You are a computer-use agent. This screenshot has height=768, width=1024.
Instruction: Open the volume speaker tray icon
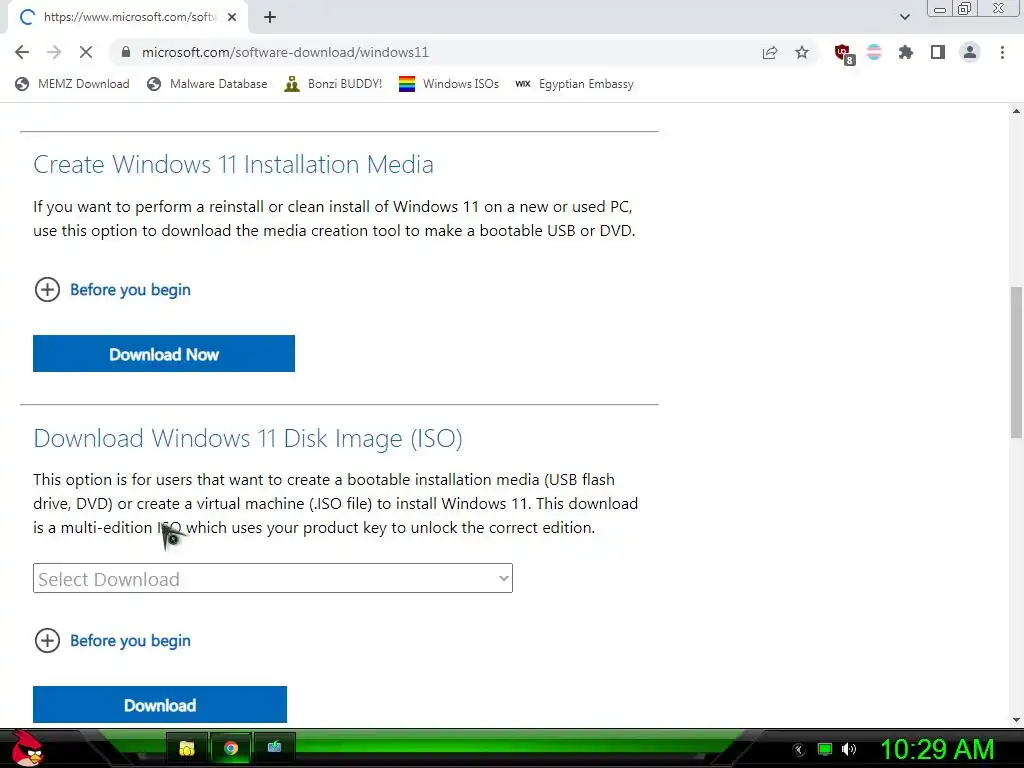pos(849,749)
